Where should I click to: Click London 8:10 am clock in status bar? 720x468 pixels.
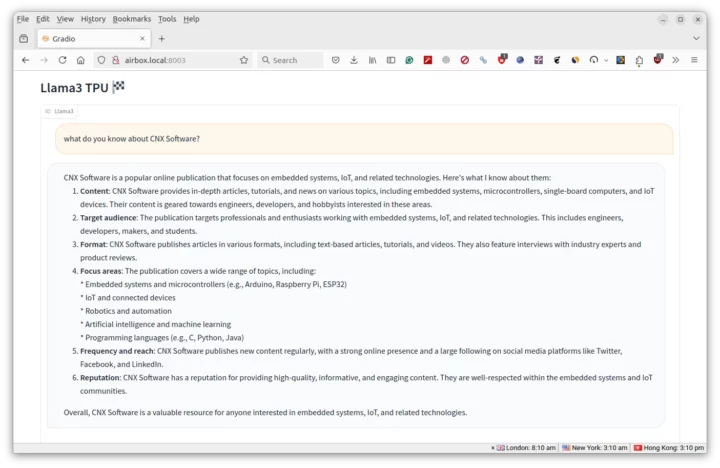pyautogui.click(x=526, y=448)
